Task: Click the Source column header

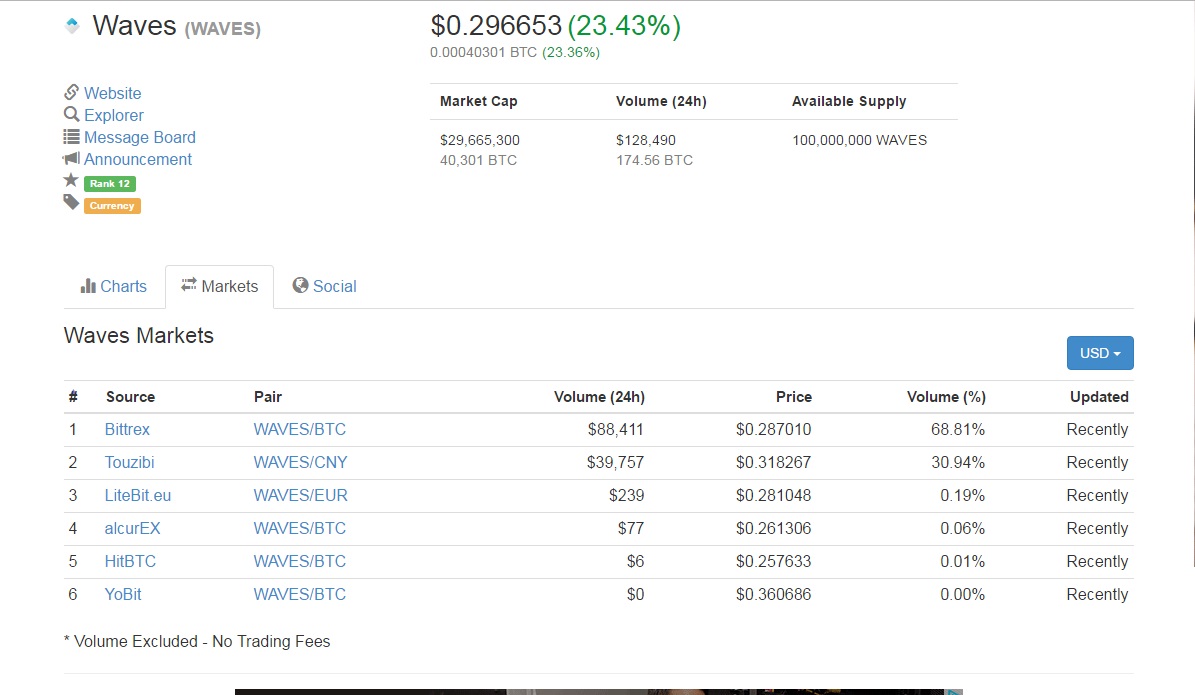Action: [x=130, y=397]
